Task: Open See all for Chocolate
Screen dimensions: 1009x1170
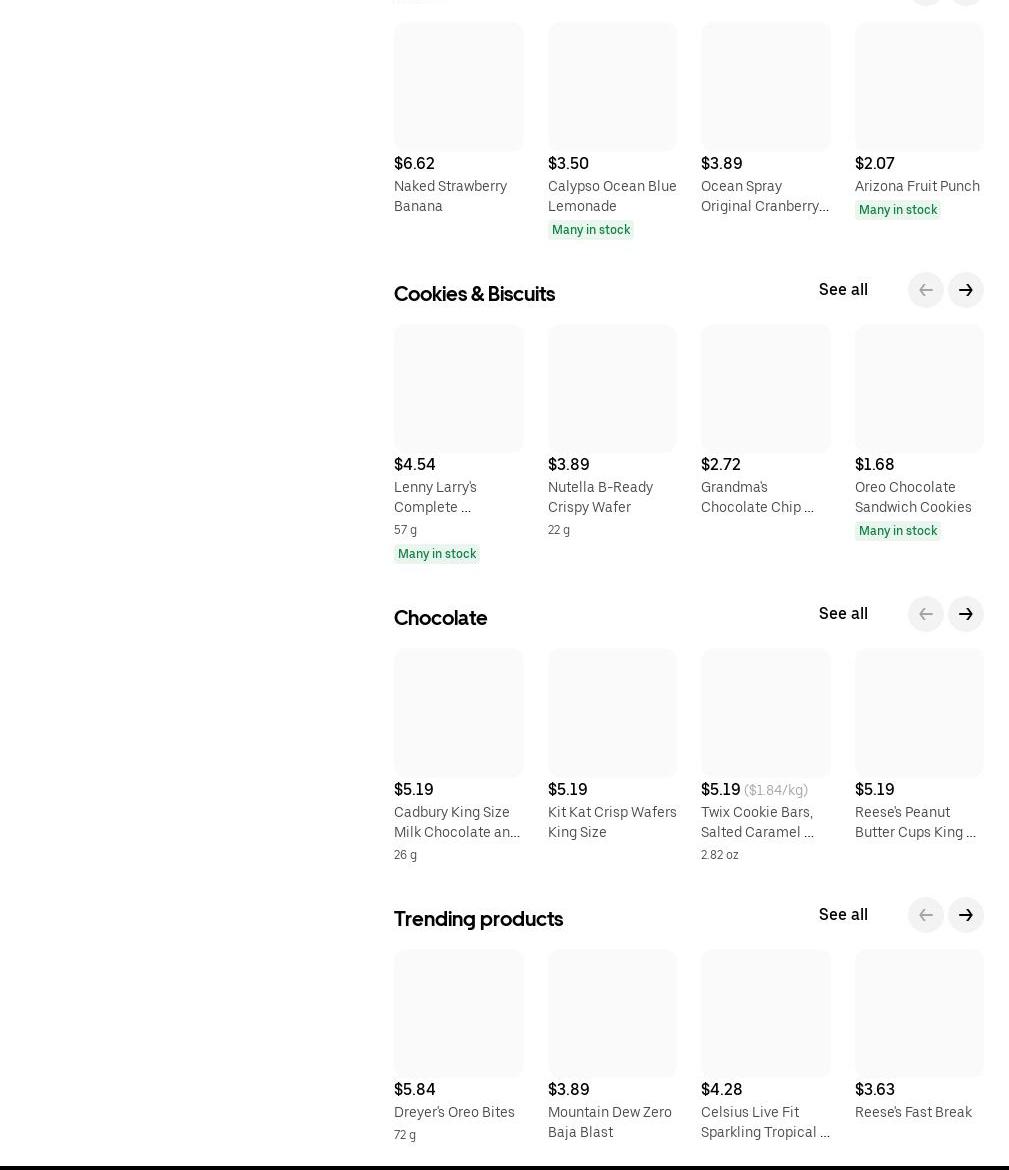Action: pos(843,613)
